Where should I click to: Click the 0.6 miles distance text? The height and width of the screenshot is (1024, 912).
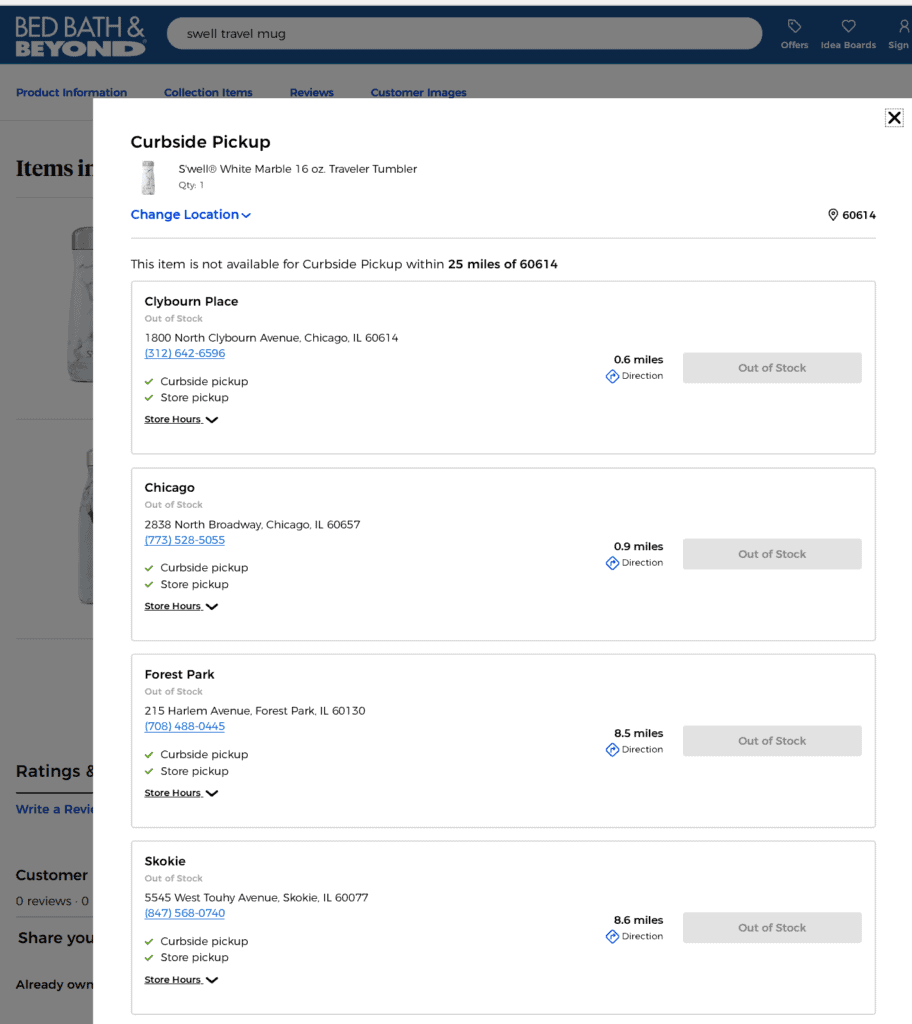point(638,360)
